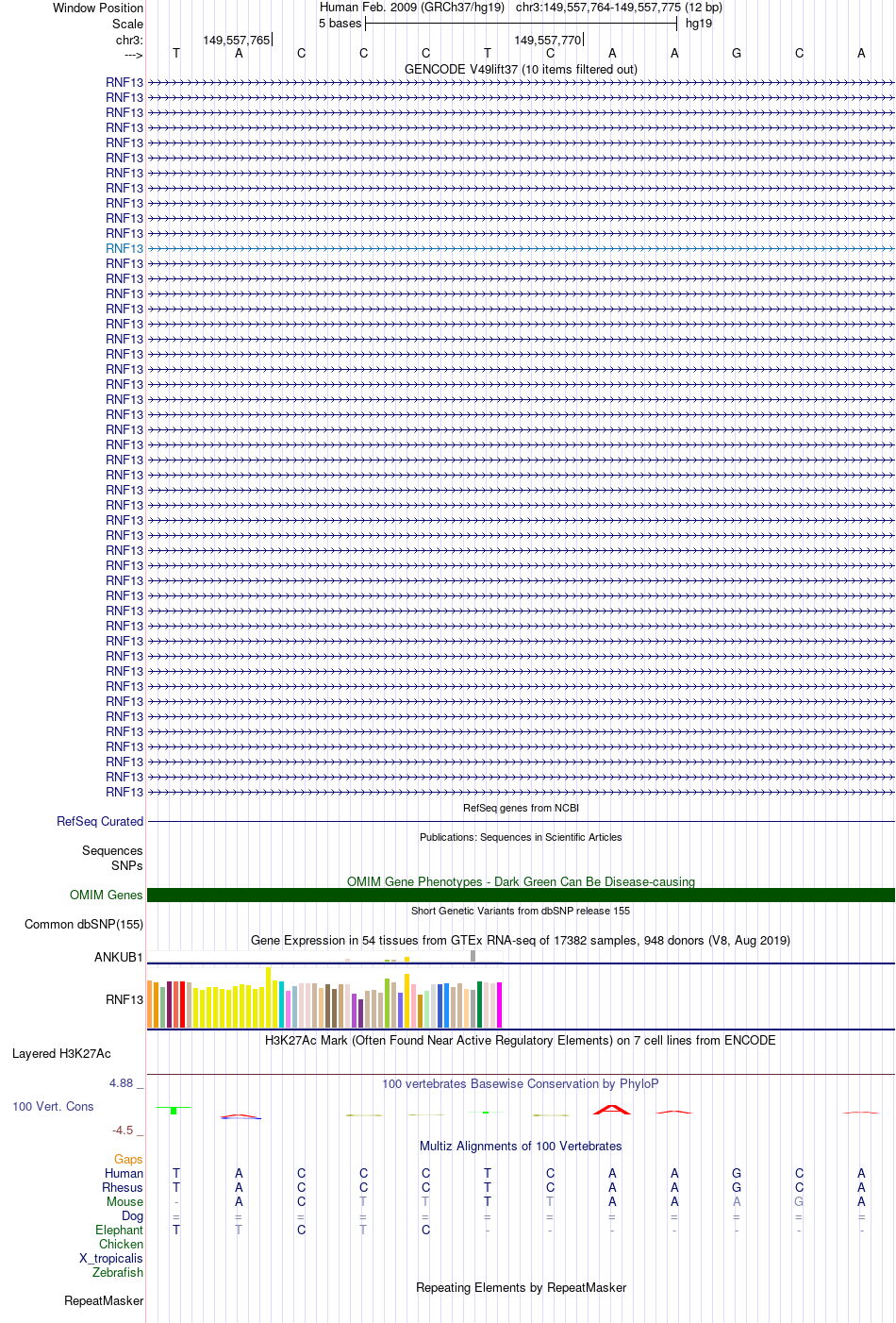Screen dimensions: 896x1323
Task: Click the 149,557,765 position marker
Action: [x=236, y=40]
